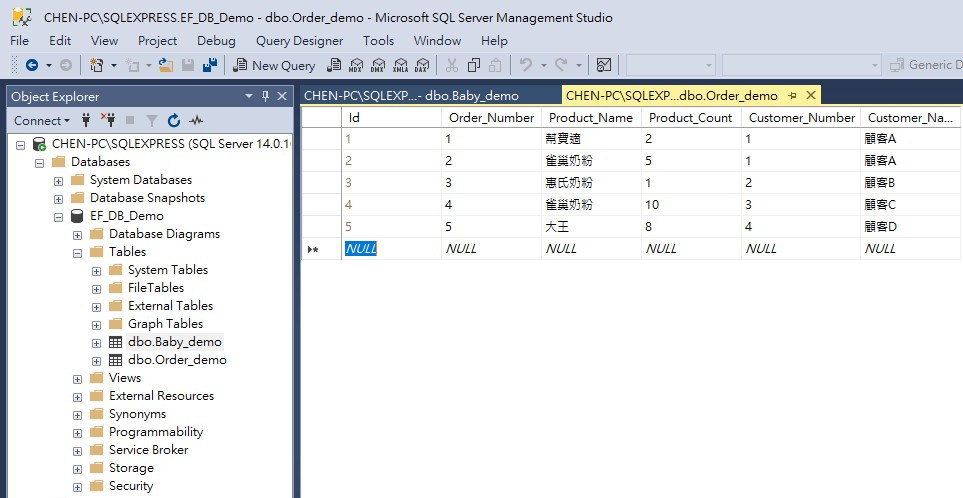The height and width of the screenshot is (498, 963).
Task: Click the Product_Count cell showing 10
Action: 691,204
